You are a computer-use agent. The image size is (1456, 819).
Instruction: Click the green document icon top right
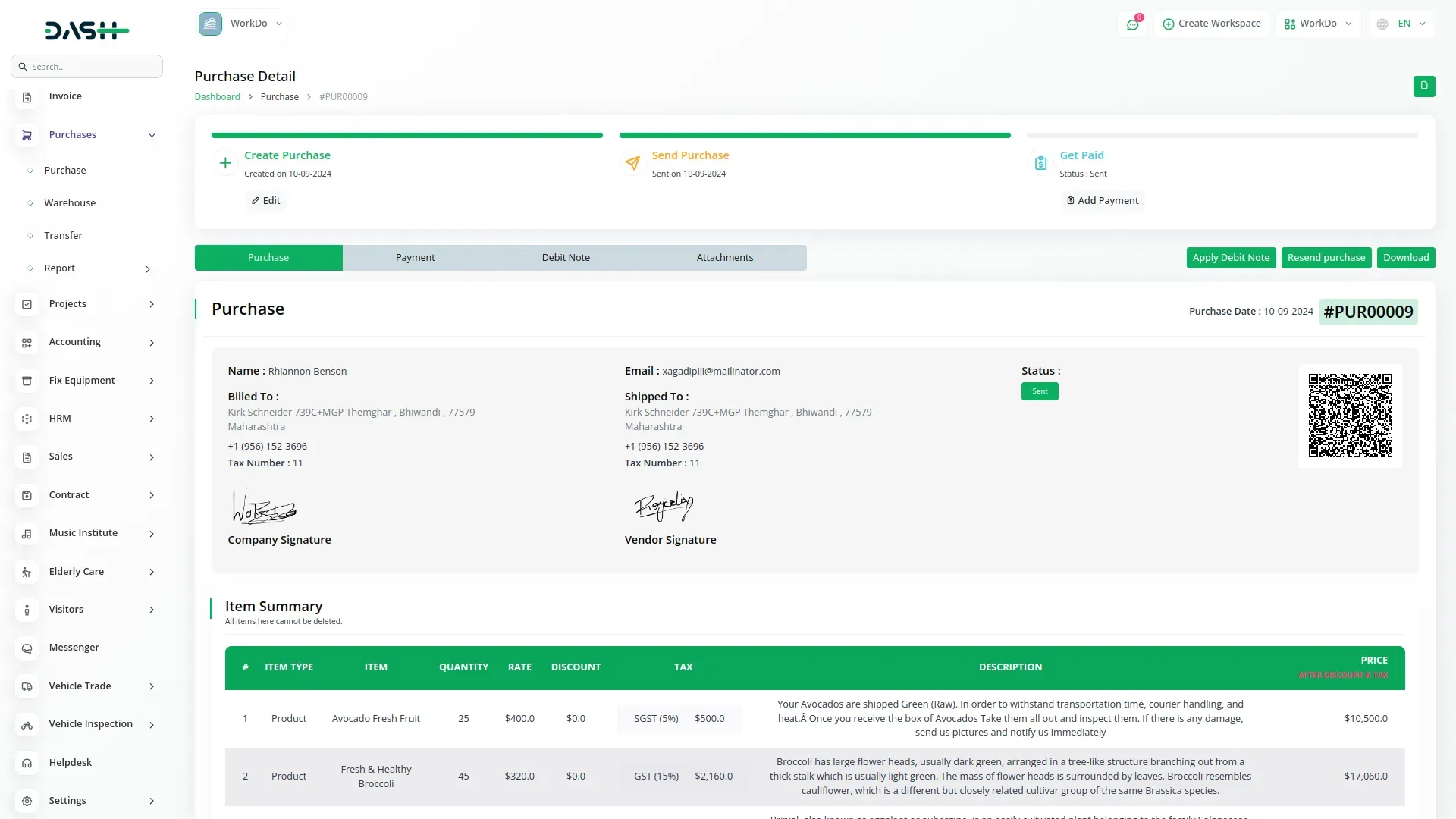(1423, 86)
